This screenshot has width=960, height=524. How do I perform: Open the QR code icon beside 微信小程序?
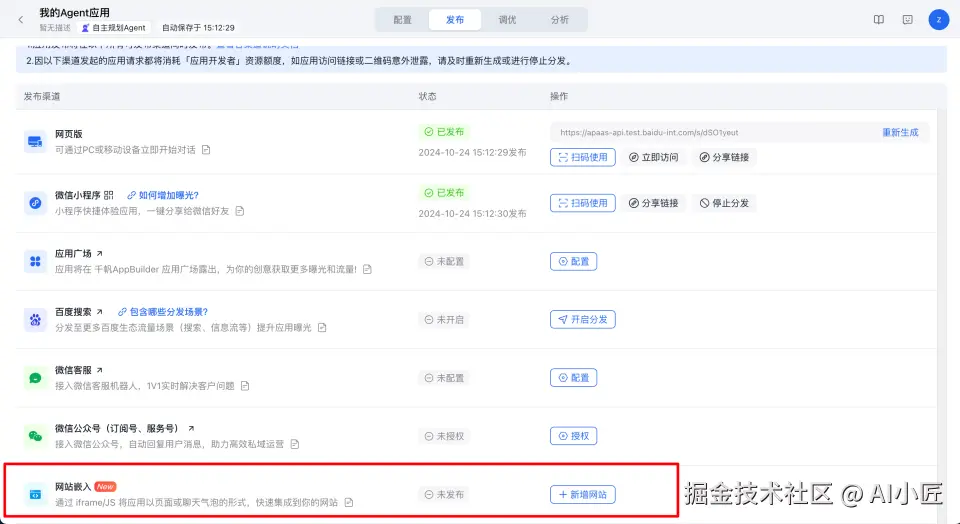click(108, 195)
